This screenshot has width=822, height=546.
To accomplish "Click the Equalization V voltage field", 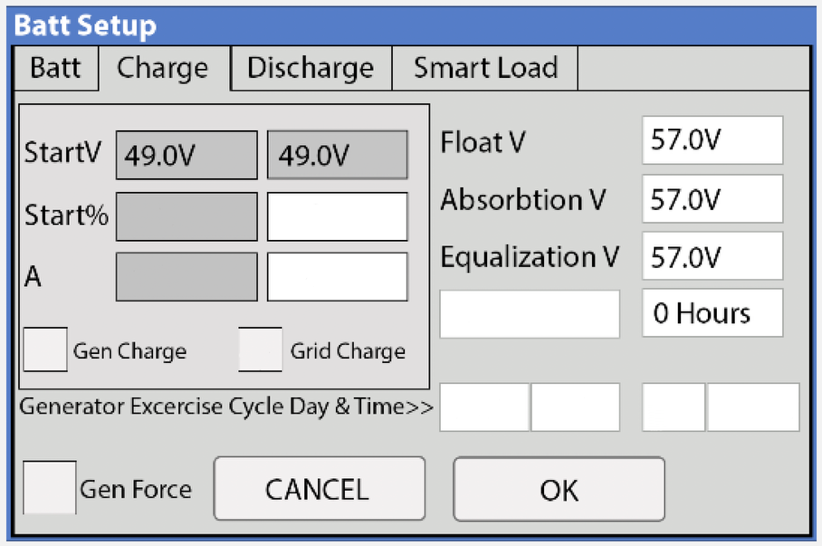I will coord(712,256).
